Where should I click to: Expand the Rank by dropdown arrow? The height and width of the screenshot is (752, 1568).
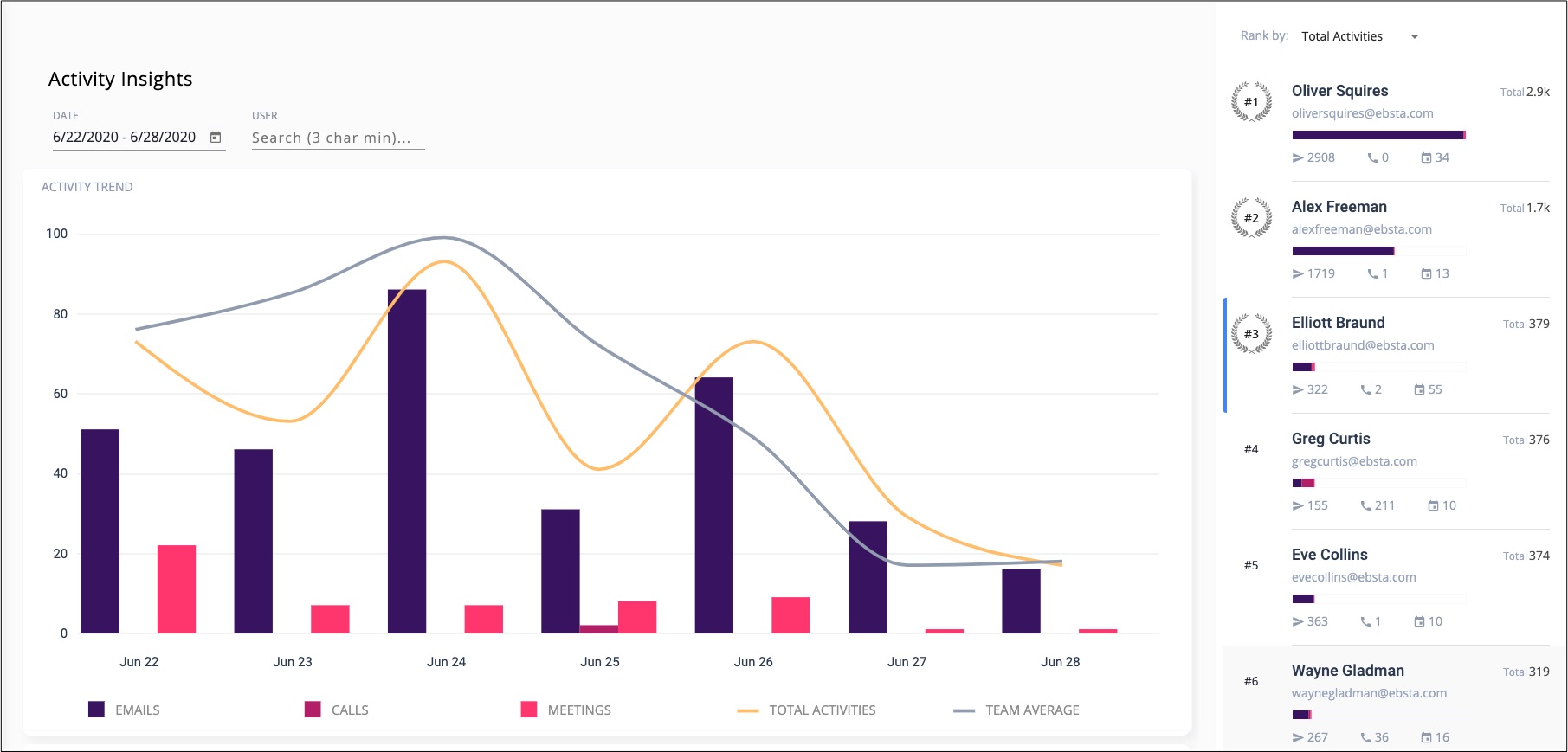click(x=1415, y=37)
